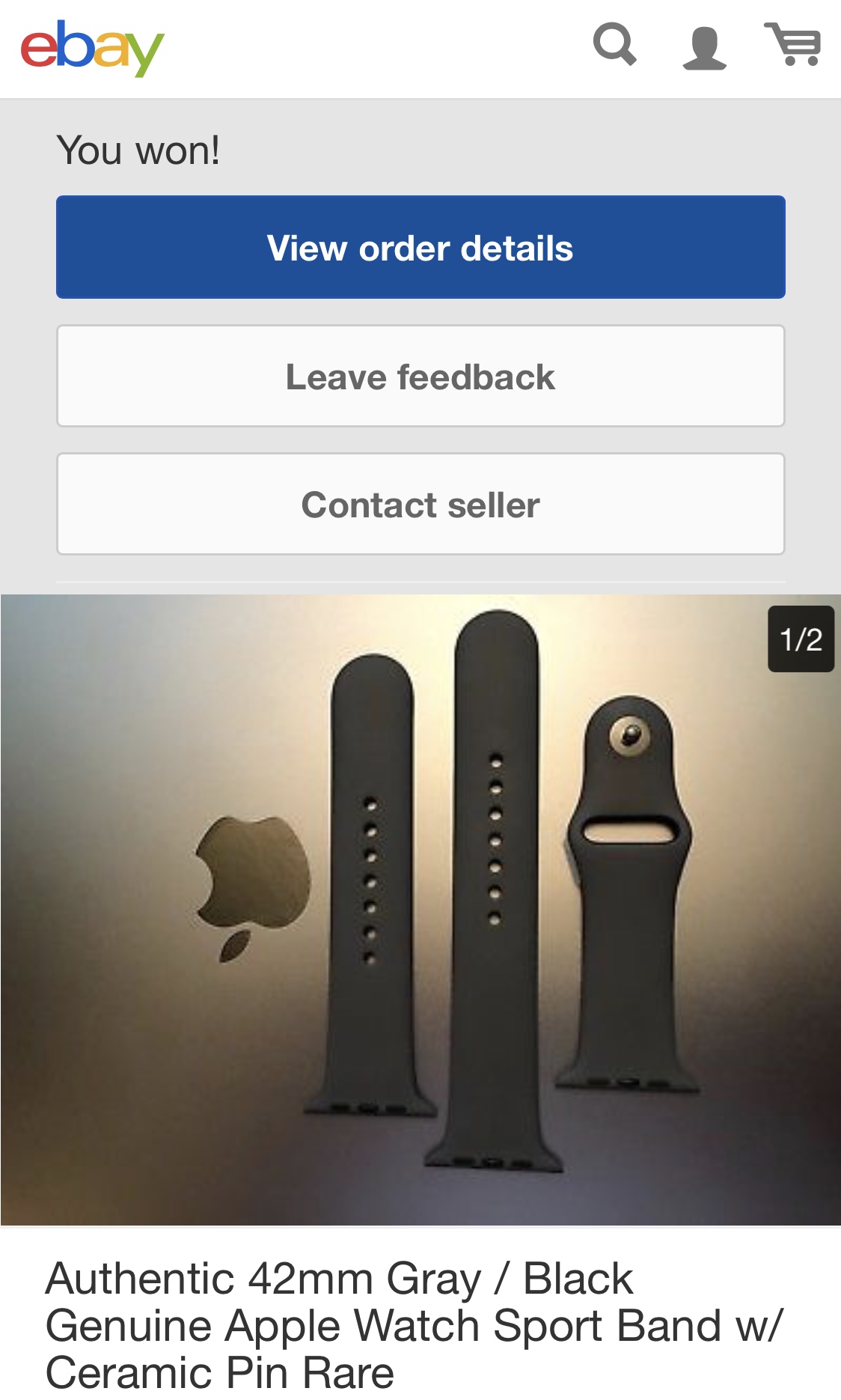The image size is (841, 1400).
Task: Open the user account profile icon
Action: coord(704,49)
